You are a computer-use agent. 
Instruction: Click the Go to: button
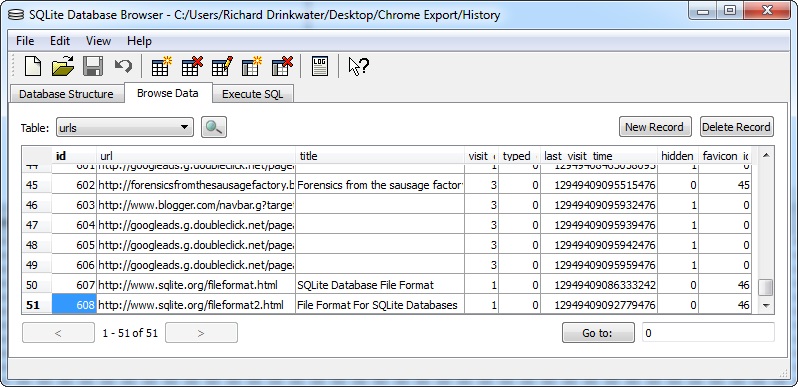coord(598,333)
